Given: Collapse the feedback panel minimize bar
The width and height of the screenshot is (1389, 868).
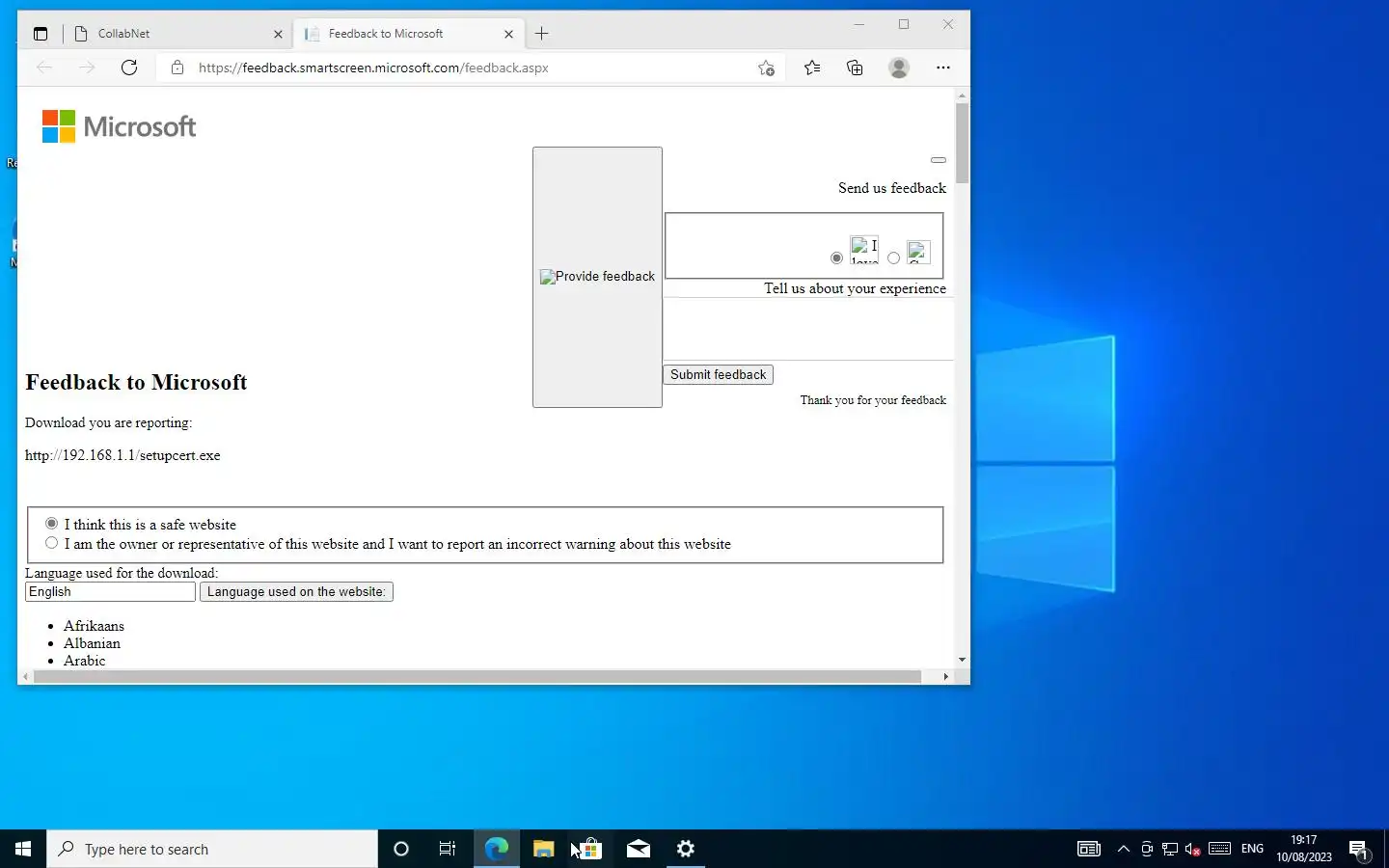Looking at the screenshot, I should point(939,160).
